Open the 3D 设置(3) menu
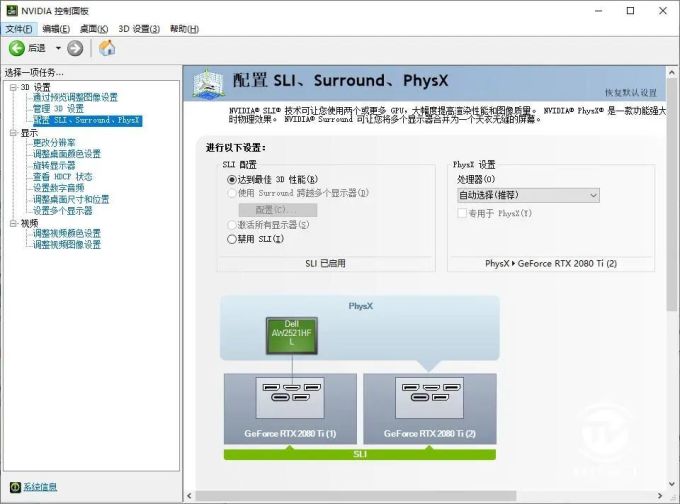This screenshot has width=680, height=504. [139, 29]
